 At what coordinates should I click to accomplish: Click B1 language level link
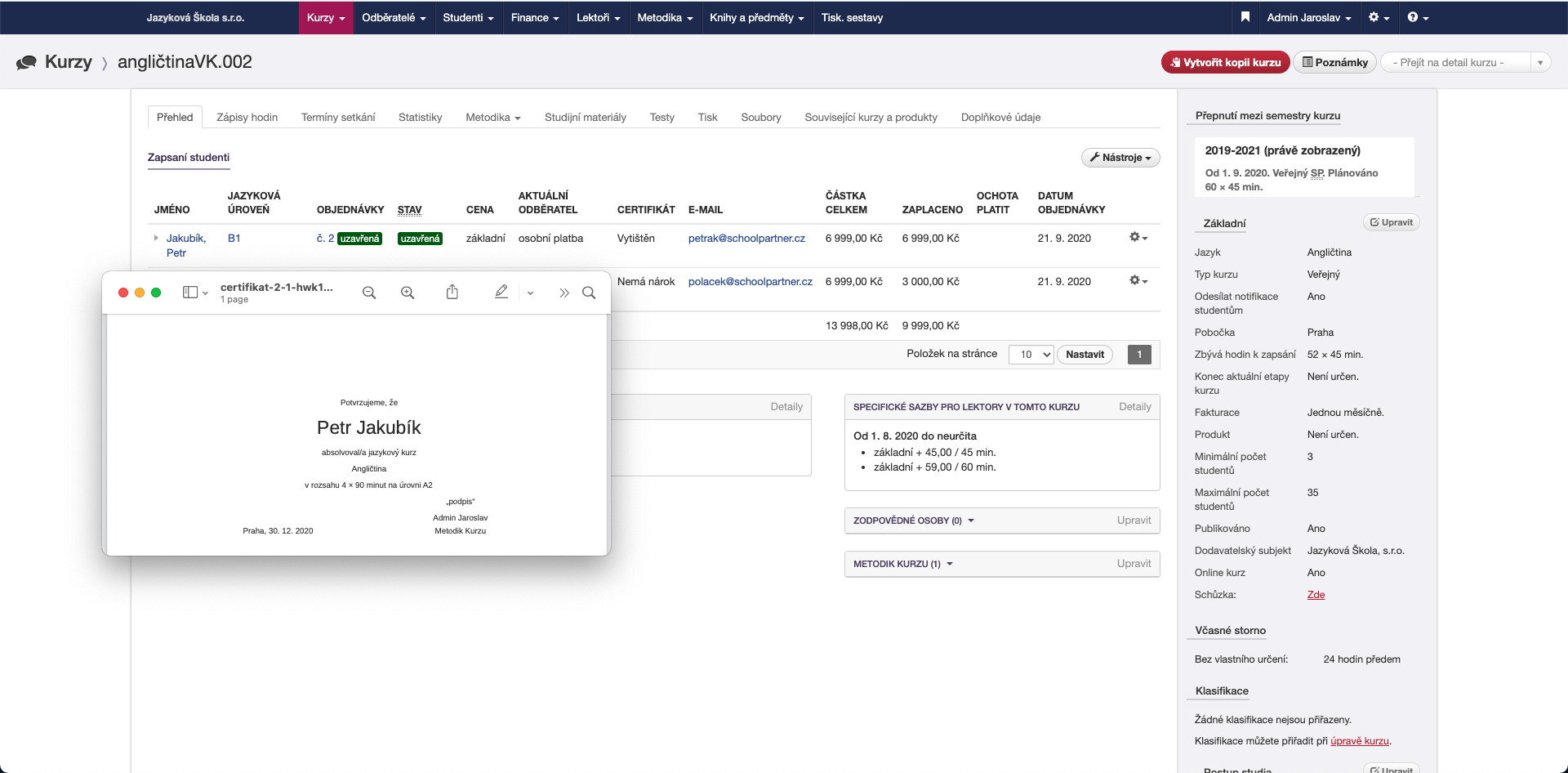coord(234,239)
